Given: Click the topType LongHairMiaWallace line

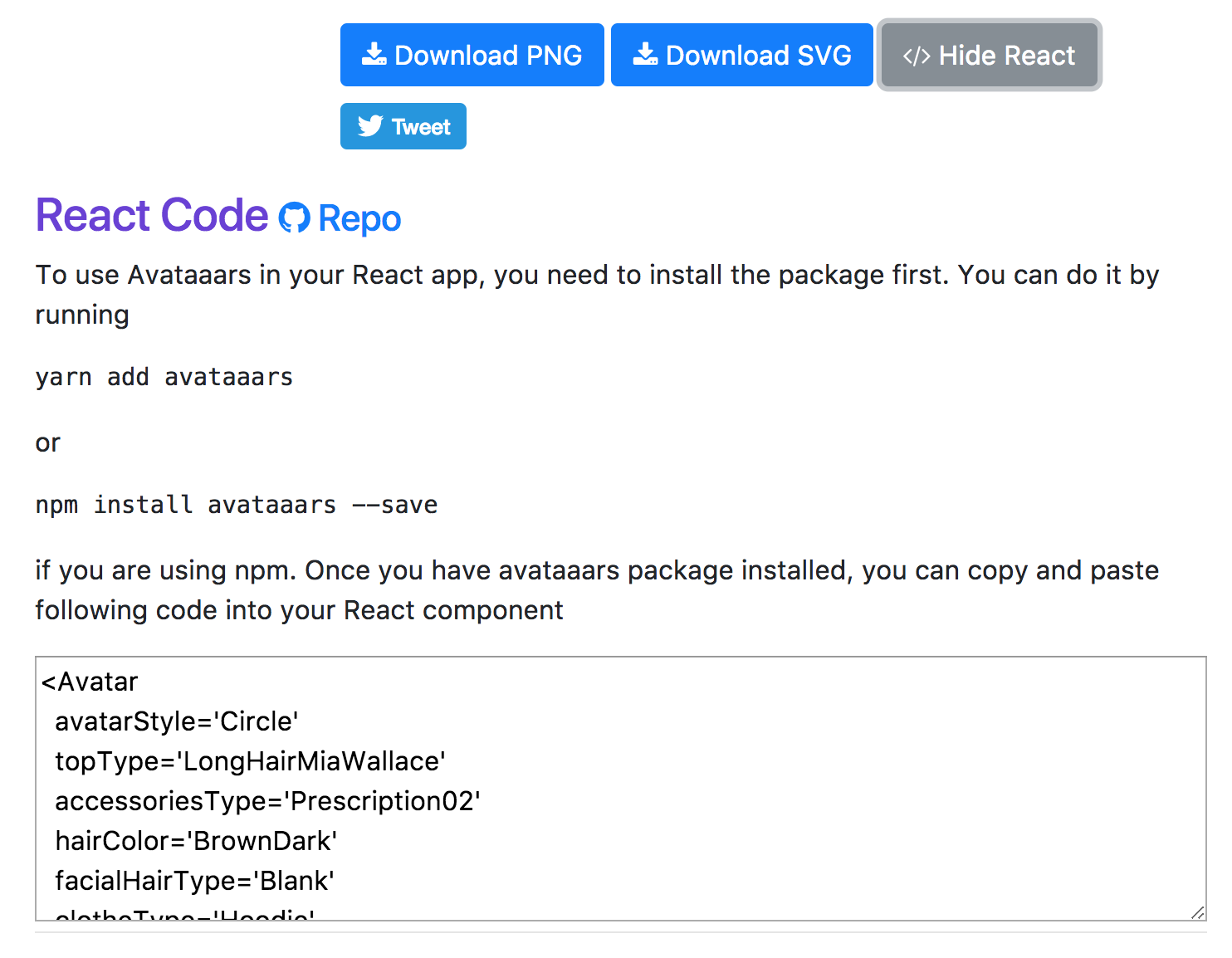Looking at the screenshot, I should point(250,761).
